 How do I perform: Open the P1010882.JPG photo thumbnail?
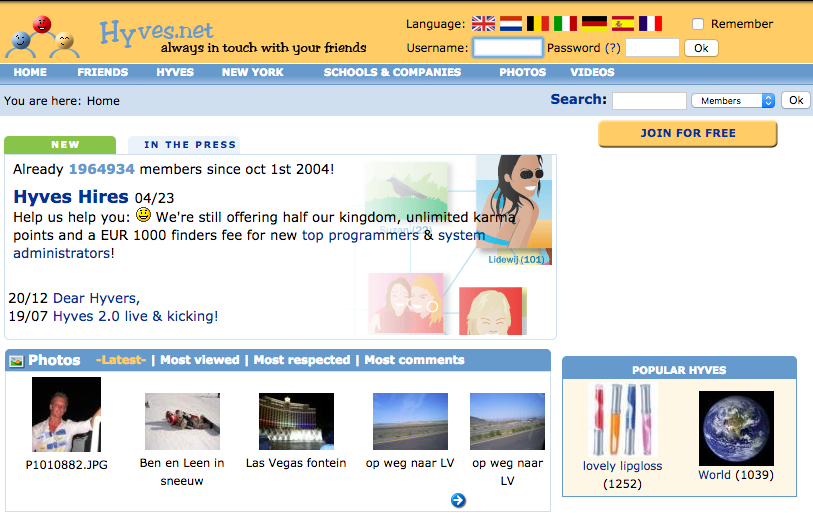tap(66, 414)
